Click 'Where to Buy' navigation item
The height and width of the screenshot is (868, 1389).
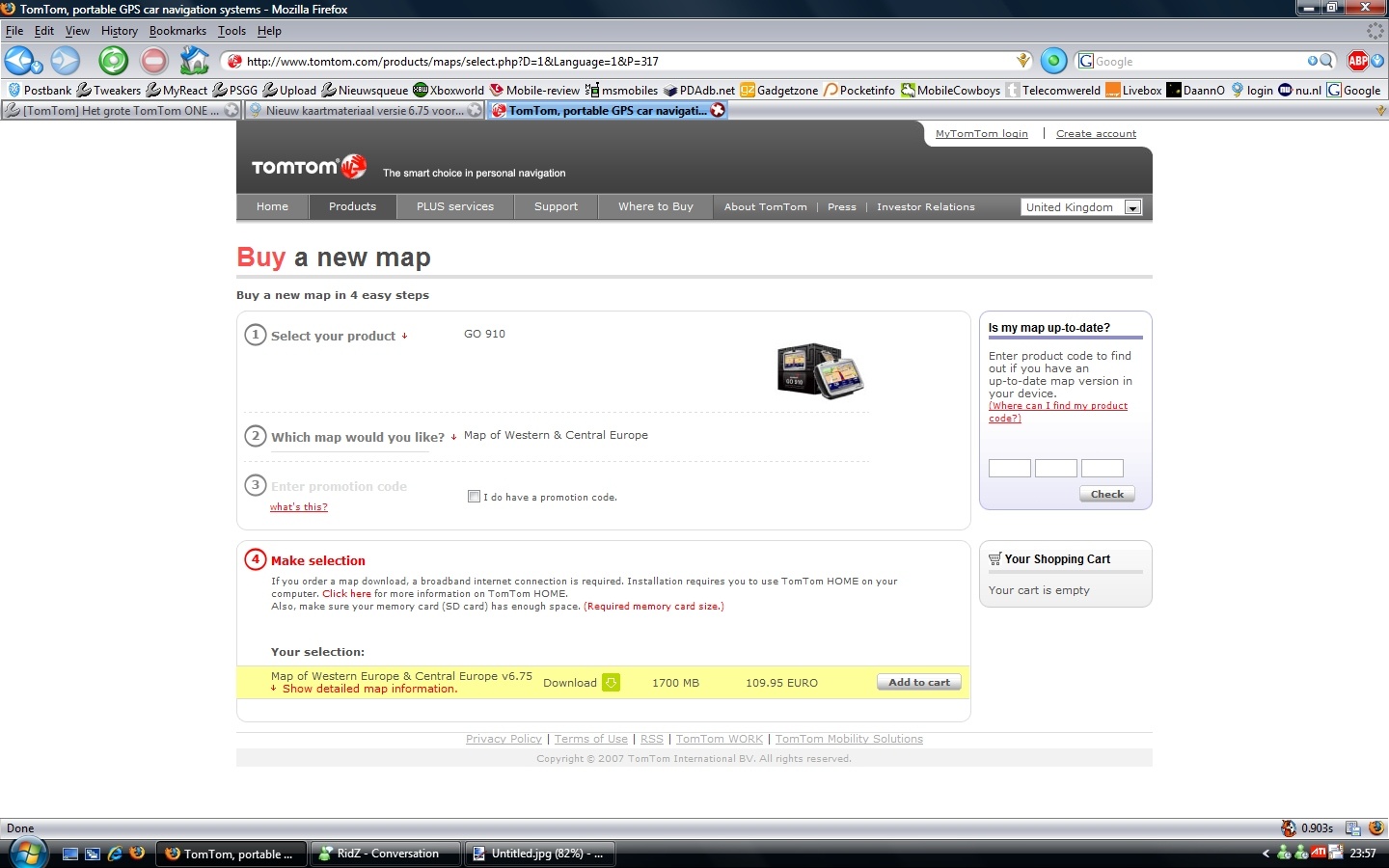[x=656, y=206]
